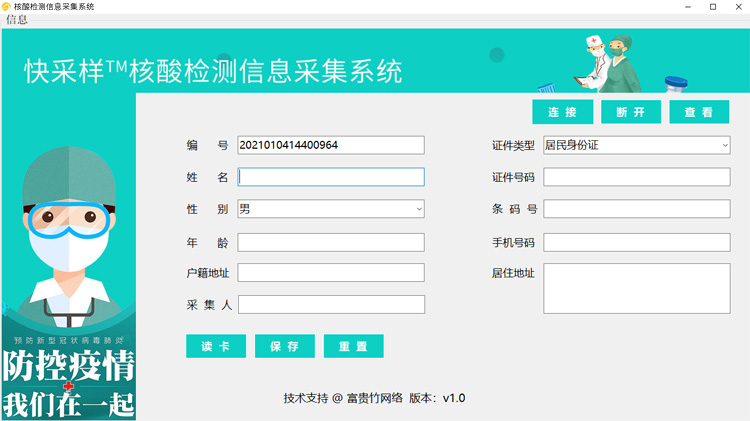750x421 pixels.
Task: Click the 保存 save button
Action: click(285, 346)
